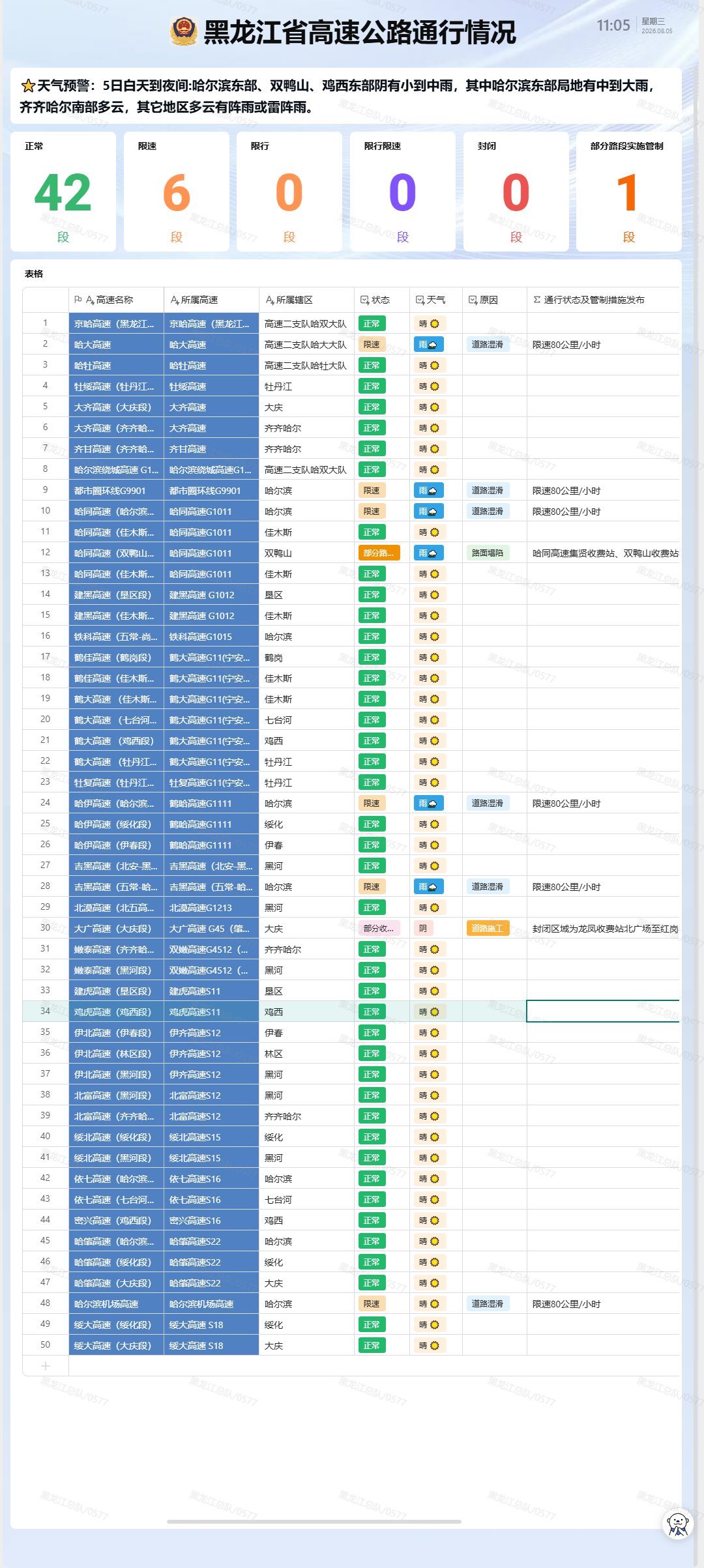Click the police emblem logo beside the title
This screenshot has height=1568, width=704.
coord(184,31)
